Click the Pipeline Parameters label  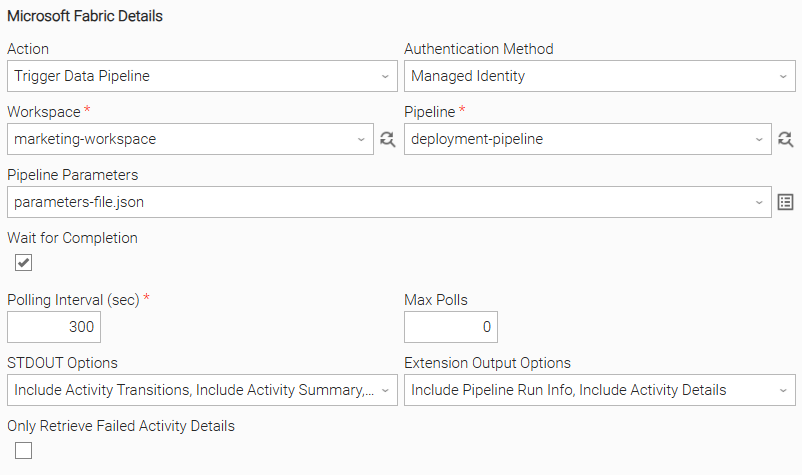73,175
